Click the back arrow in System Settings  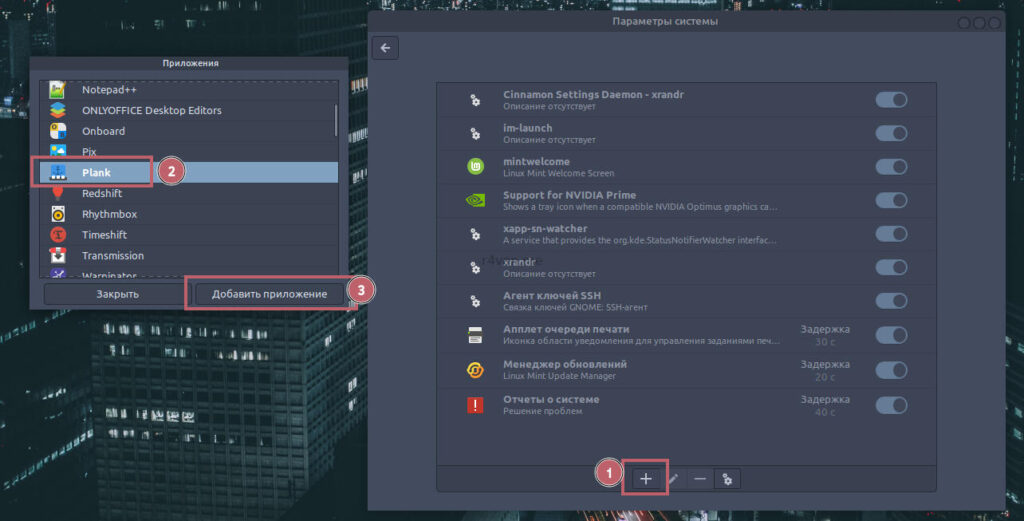coord(385,48)
